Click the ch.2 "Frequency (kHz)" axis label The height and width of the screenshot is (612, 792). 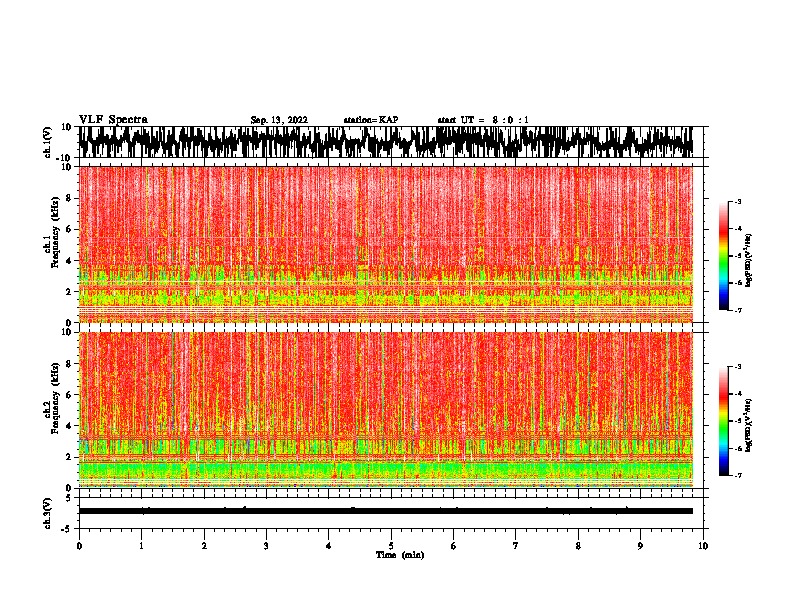56,398
